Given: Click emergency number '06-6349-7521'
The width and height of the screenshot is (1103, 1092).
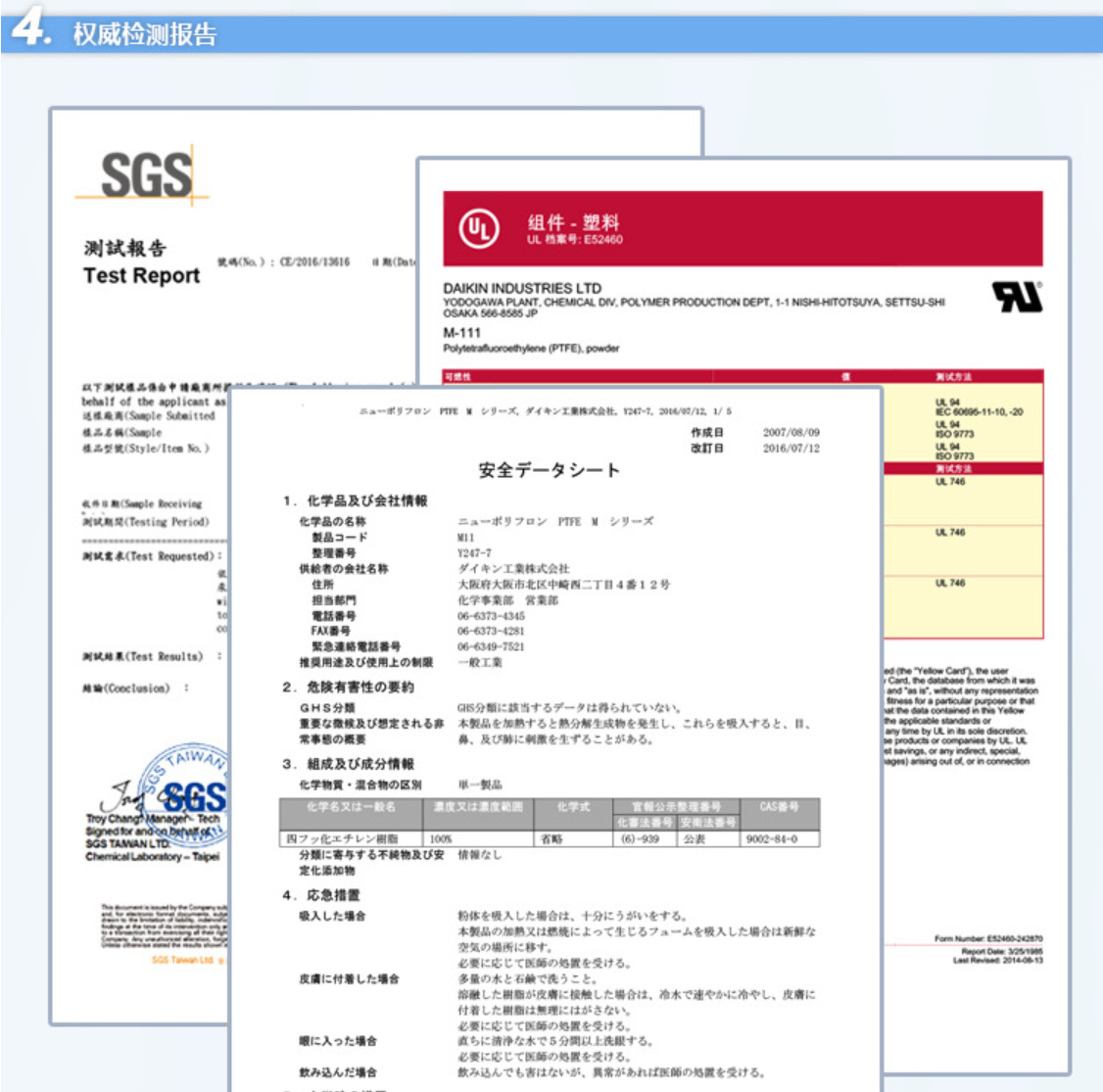Looking at the screenshot, I should [x=491, y=647].
